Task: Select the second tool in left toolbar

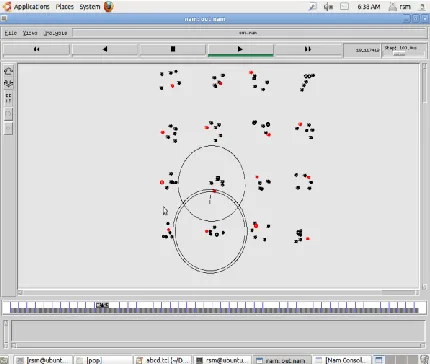Action: point(8,83)
